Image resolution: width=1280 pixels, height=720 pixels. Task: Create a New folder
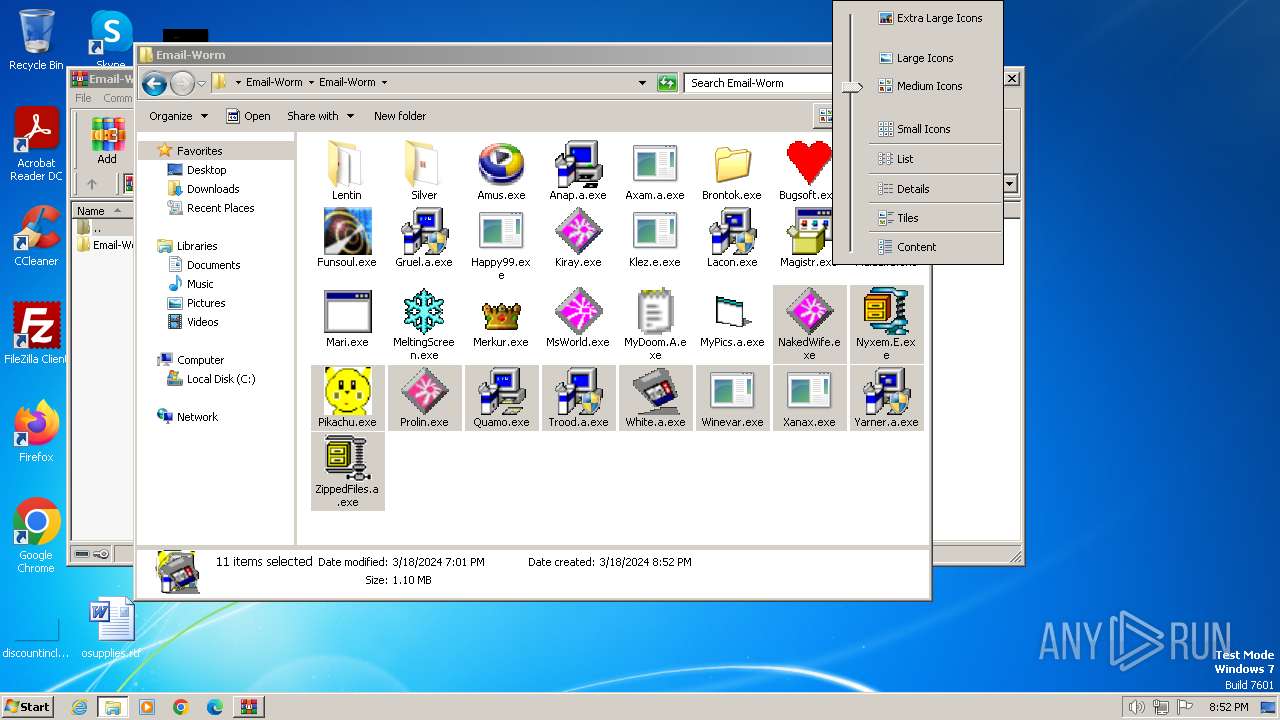tap(400, 116)
